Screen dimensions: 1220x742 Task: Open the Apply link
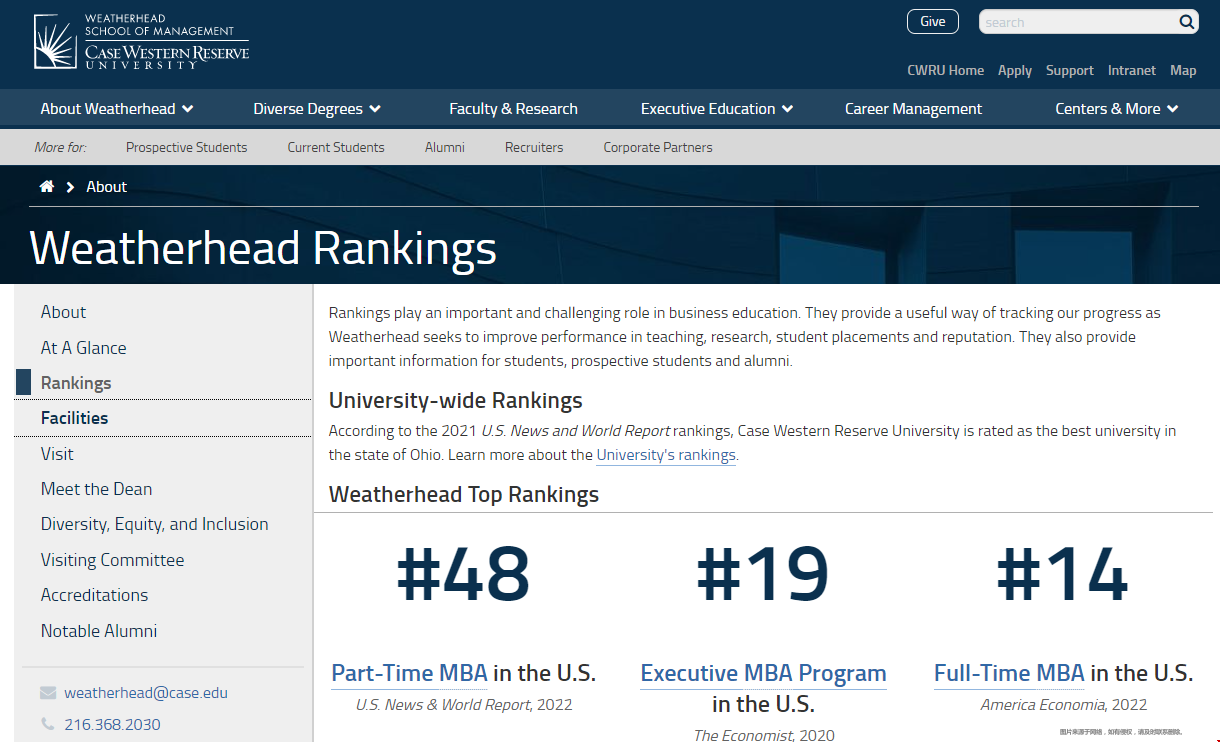tap(1015, 70)
